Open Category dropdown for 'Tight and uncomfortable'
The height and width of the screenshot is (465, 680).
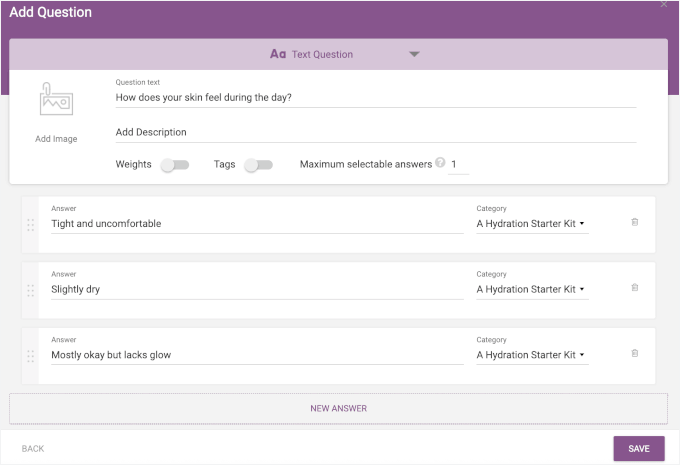531,224
